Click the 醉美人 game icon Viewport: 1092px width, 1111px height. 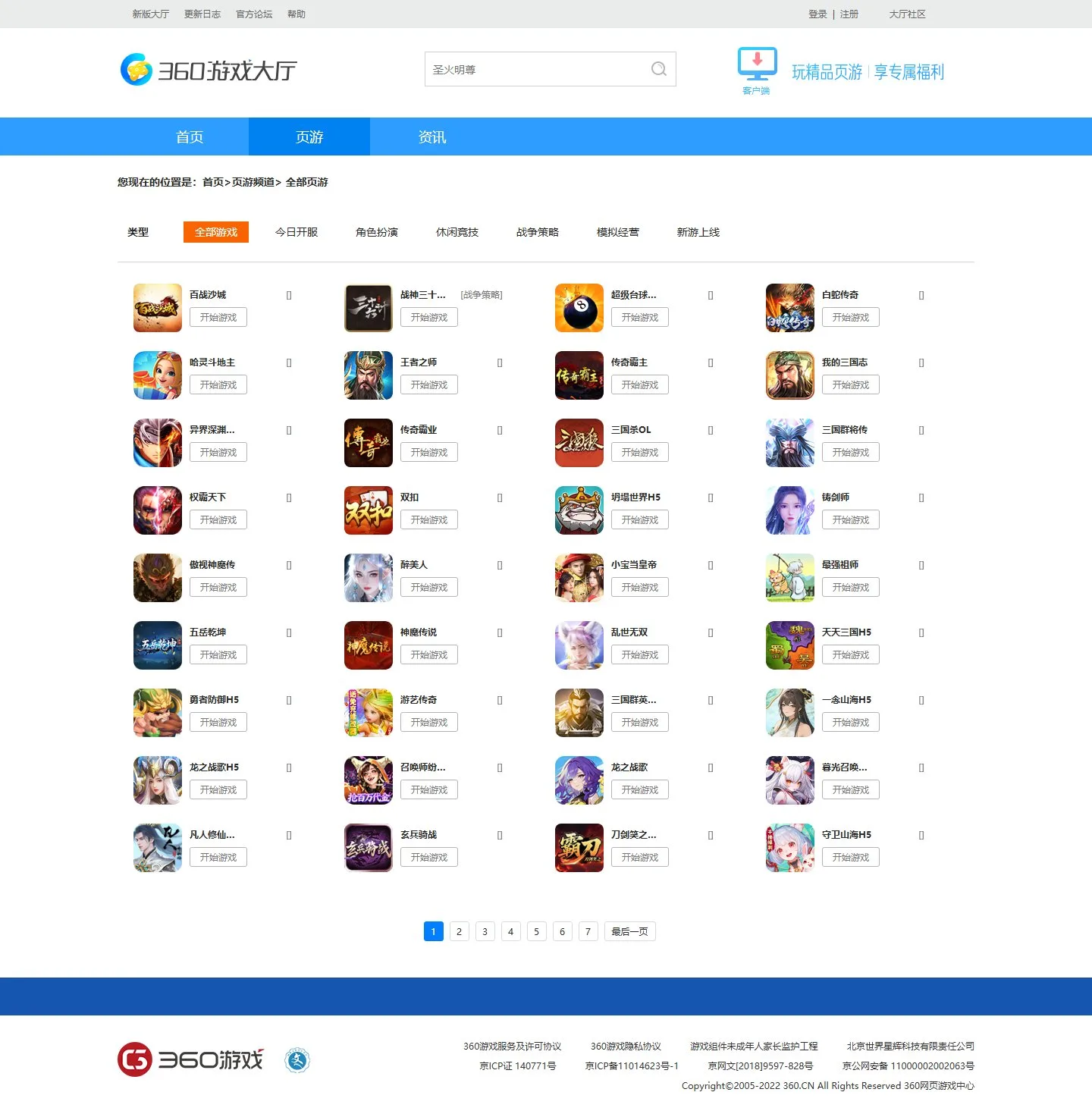(x=369, y=578)
